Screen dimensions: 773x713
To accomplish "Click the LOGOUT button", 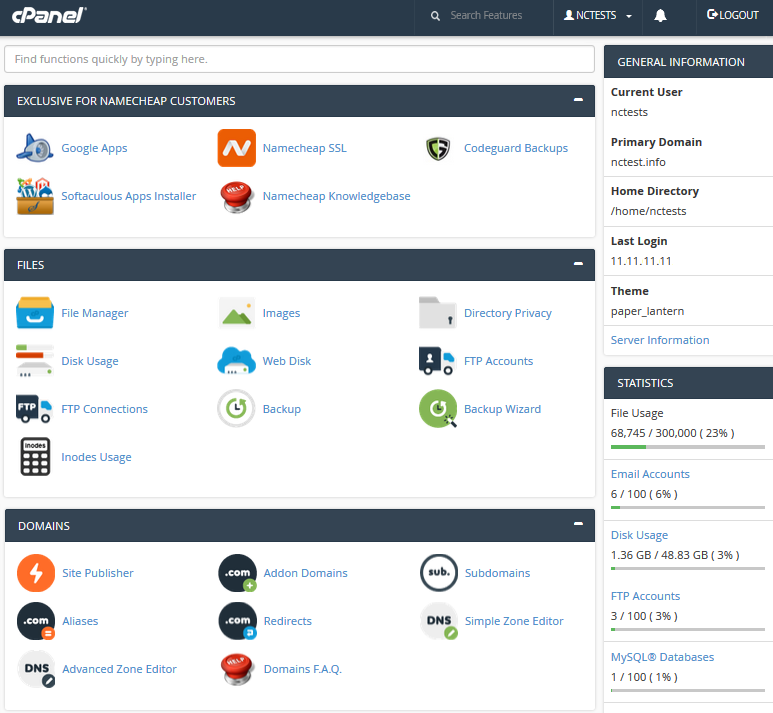I will [x=733, y=15].
